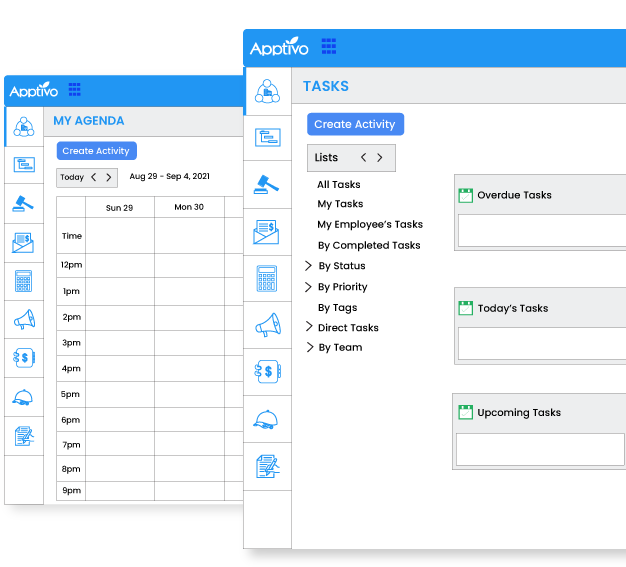
Task: Click Upcoming Tasks header text
Action: pos(519,412)
